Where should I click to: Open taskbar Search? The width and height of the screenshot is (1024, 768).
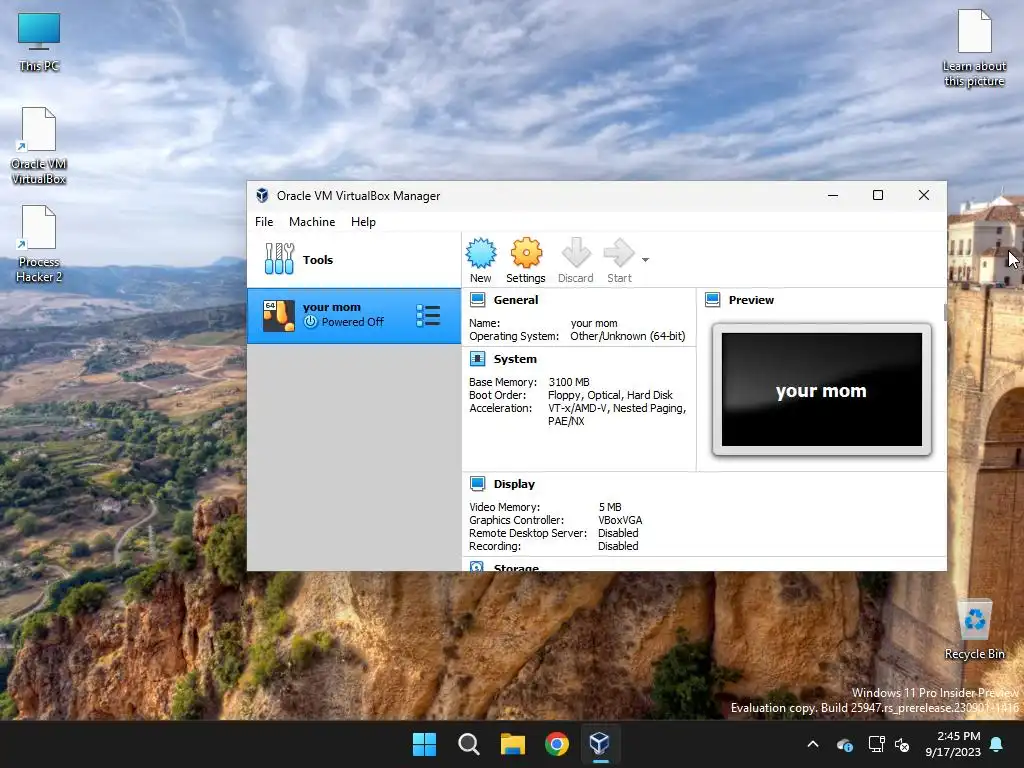(x=469, y=744)
